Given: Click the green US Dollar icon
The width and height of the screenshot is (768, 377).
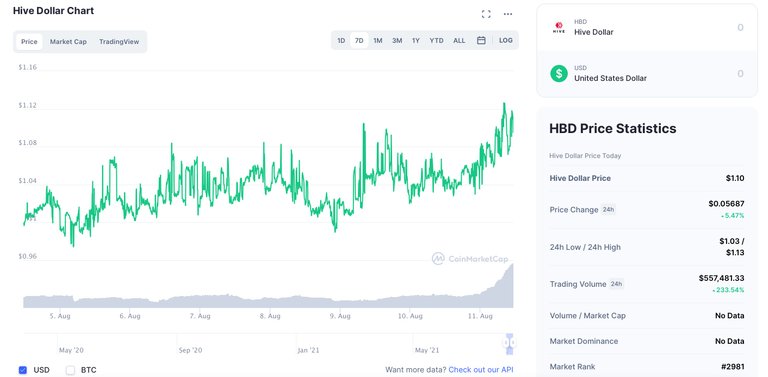Looking at the screenshot, I should [x=559, y=73].
